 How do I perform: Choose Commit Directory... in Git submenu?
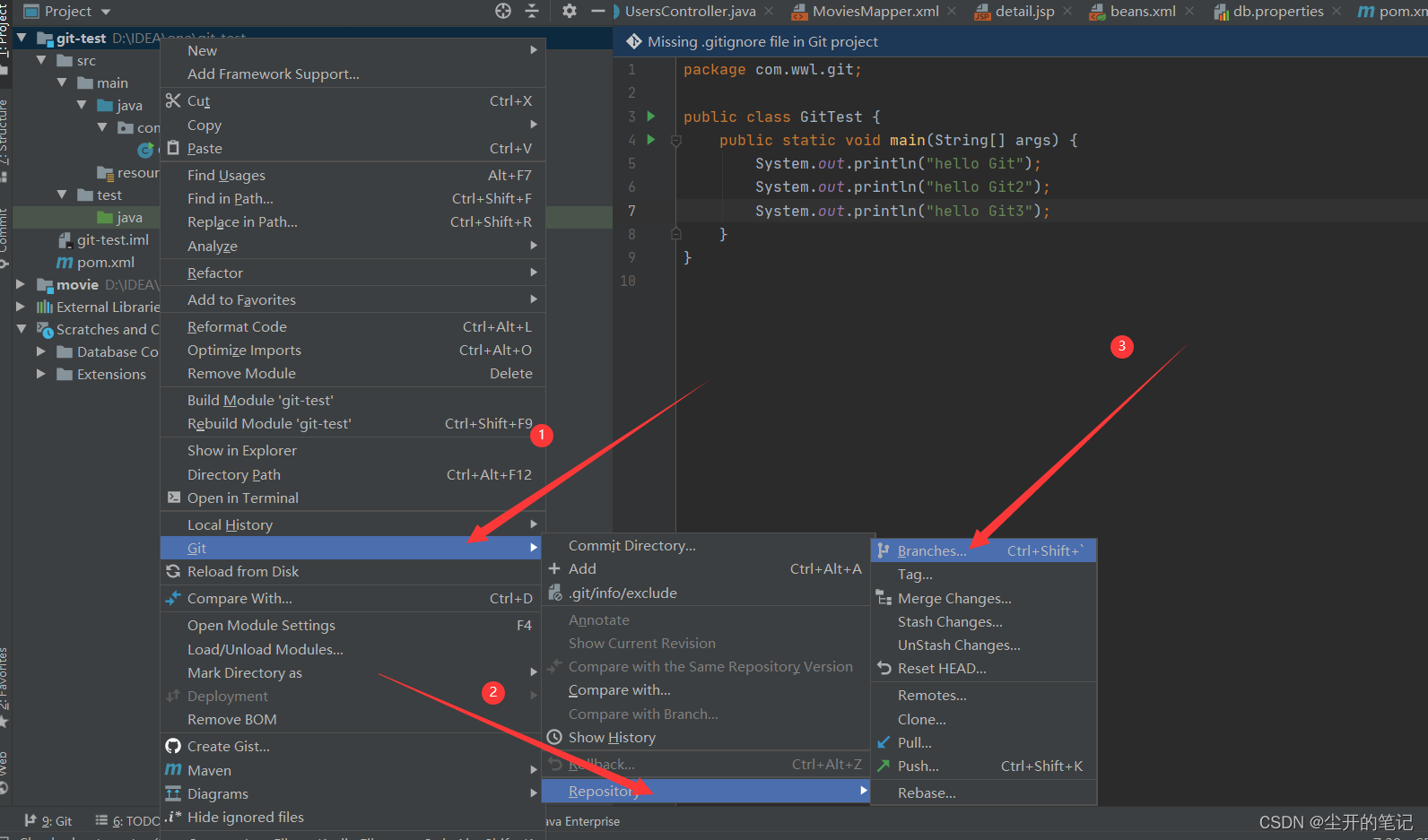click(x=706, y=545)
